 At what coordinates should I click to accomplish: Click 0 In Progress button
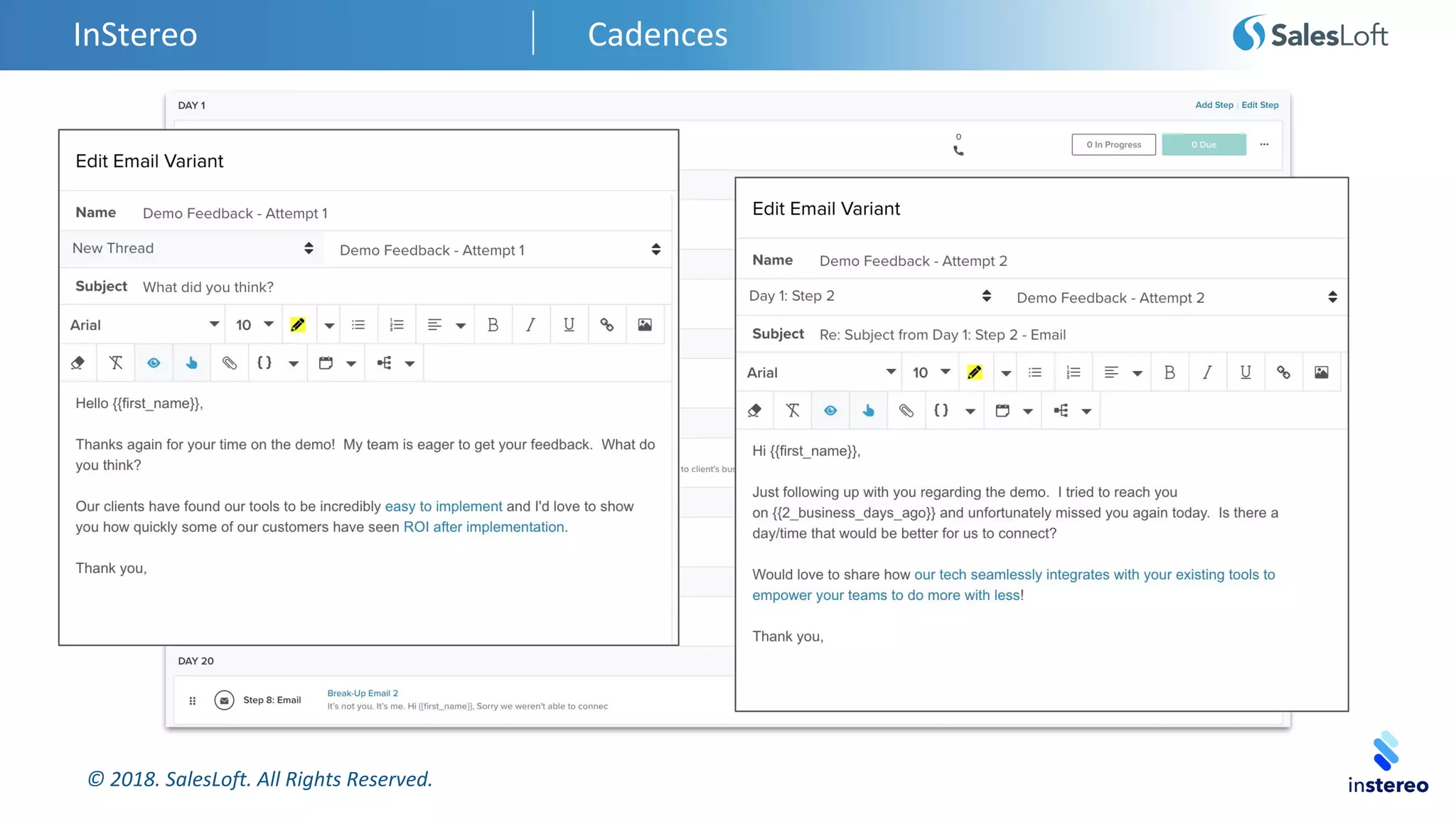click(1114, 144)
